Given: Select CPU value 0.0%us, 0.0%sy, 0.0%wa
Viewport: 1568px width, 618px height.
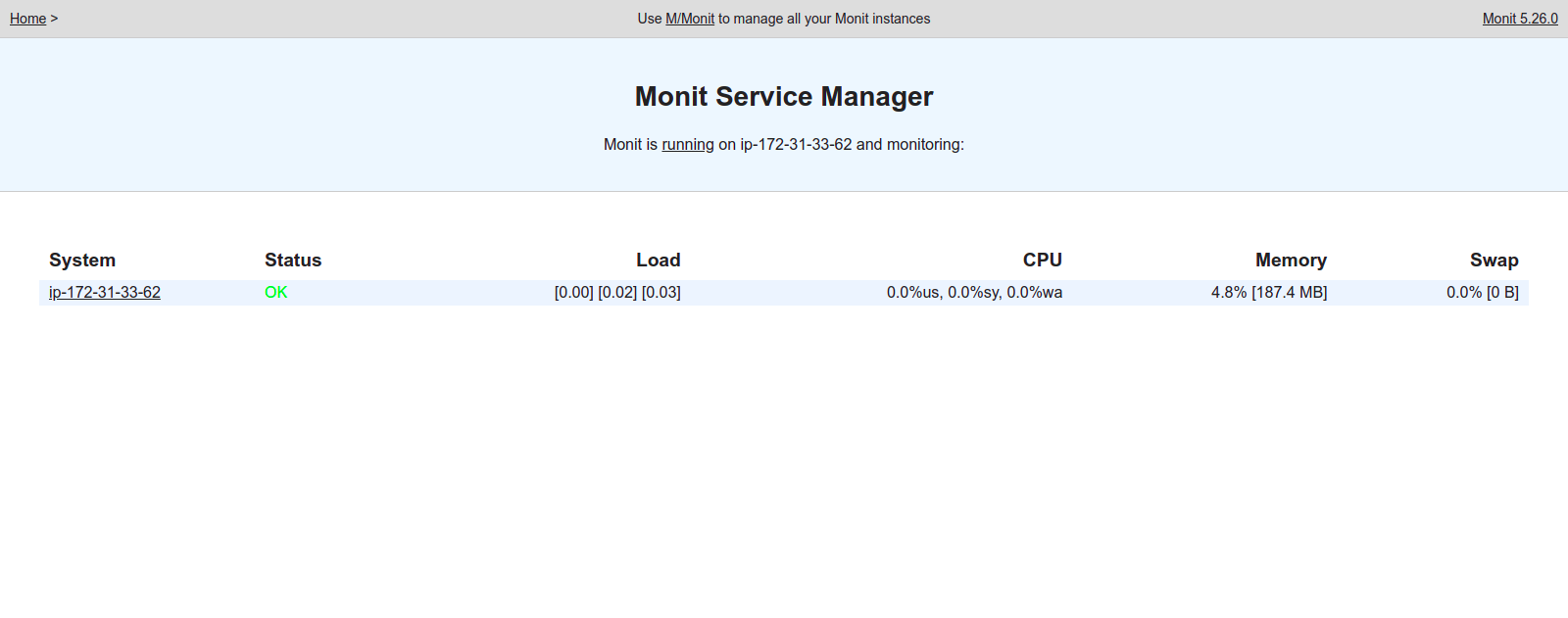Looking at the screenshot, I should 974,292.
